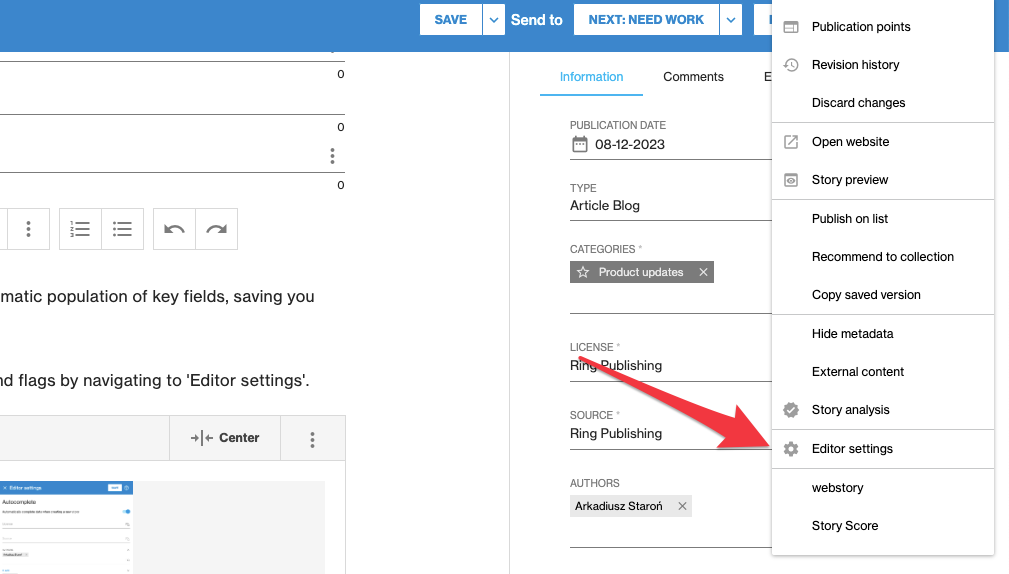The image size is (1009, 574).
Task: Open the text toolbar overflow menu
Action: pyautogui.click(x=29, y=229)
